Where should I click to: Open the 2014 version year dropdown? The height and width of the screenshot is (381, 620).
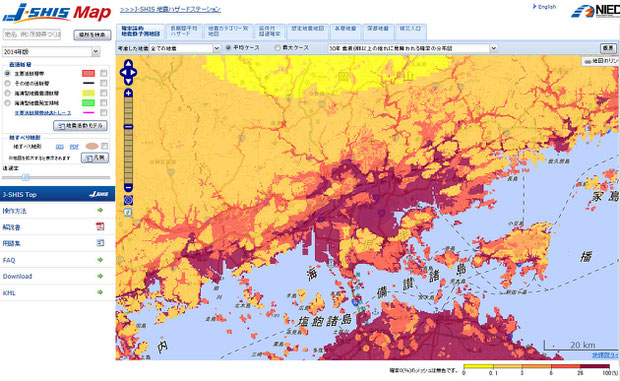coord(51,52)
